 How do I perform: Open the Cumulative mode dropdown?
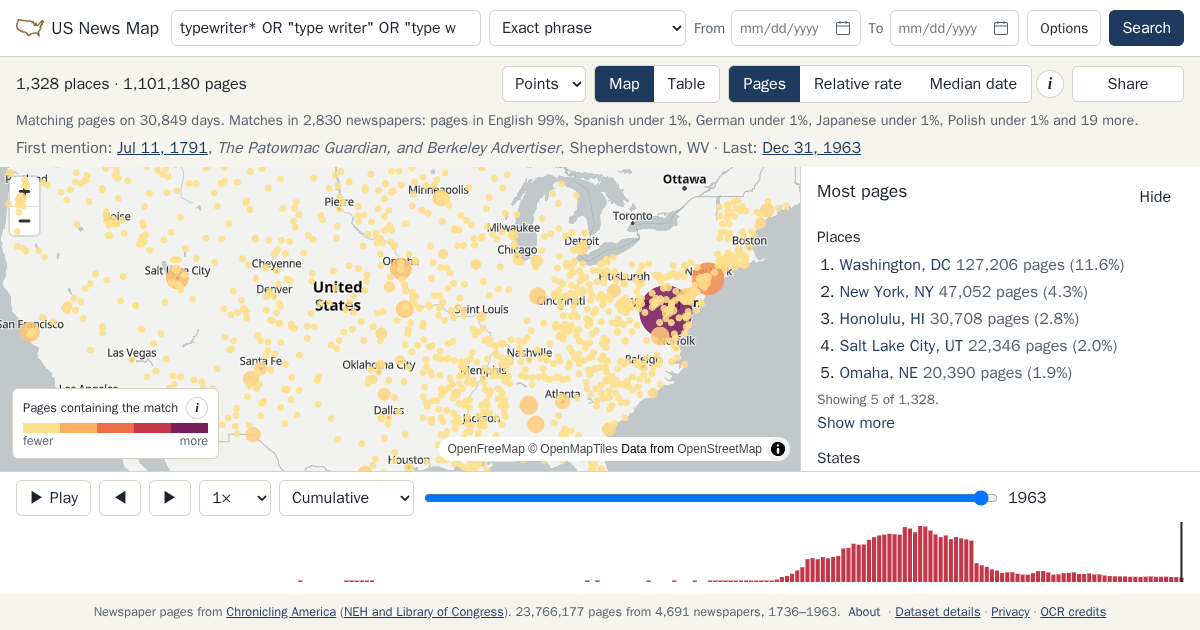coord(346,498)
